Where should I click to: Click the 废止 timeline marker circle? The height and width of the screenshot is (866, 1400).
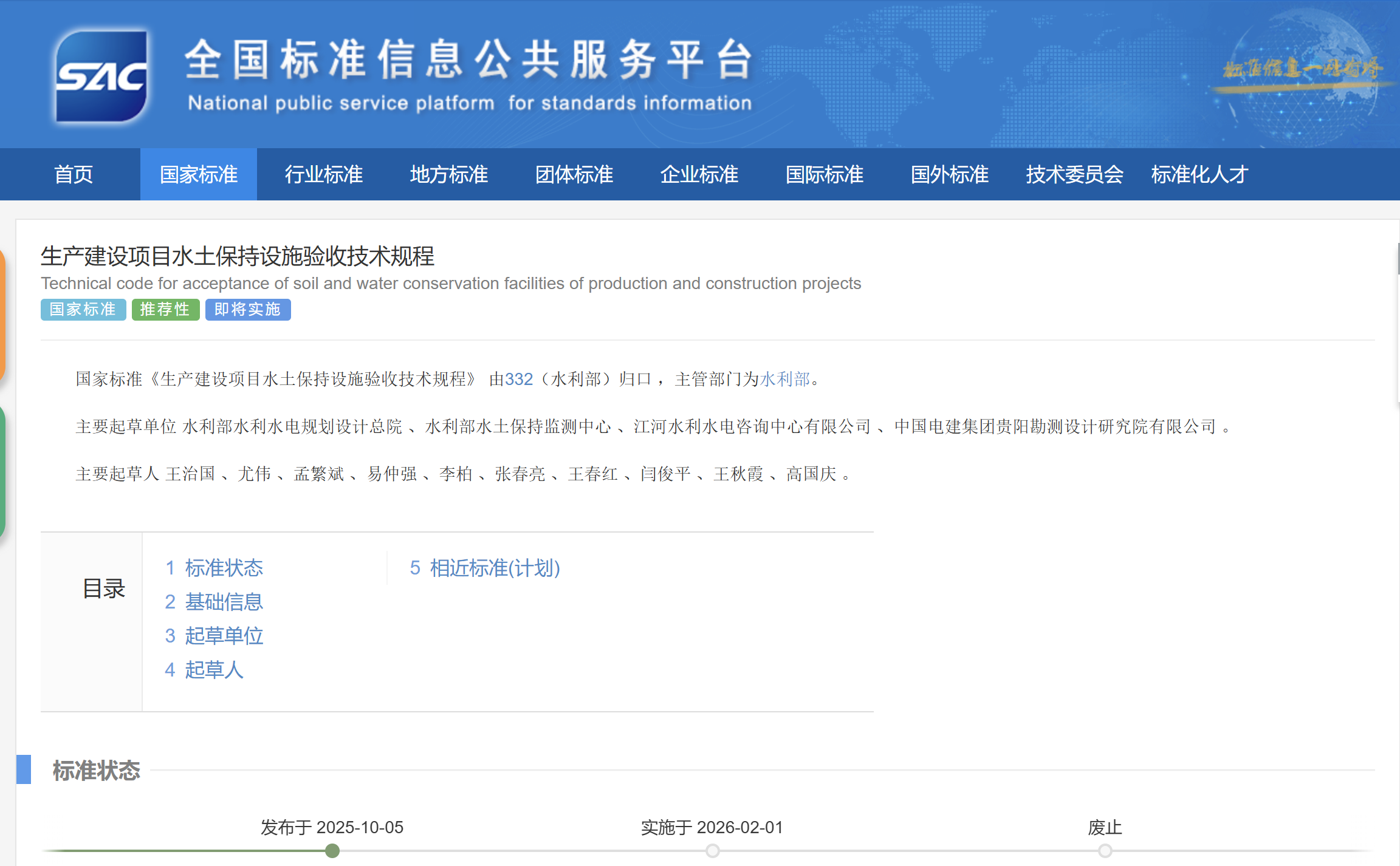point(1105,851)
